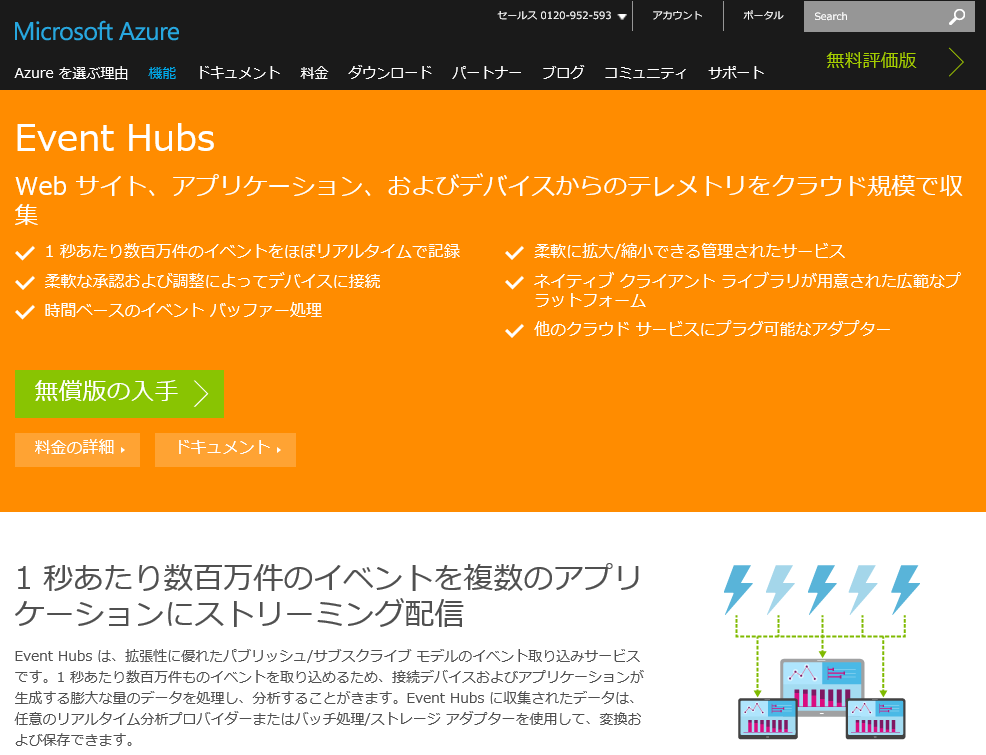Click the laptop dashboard illustration

[822, 687]
